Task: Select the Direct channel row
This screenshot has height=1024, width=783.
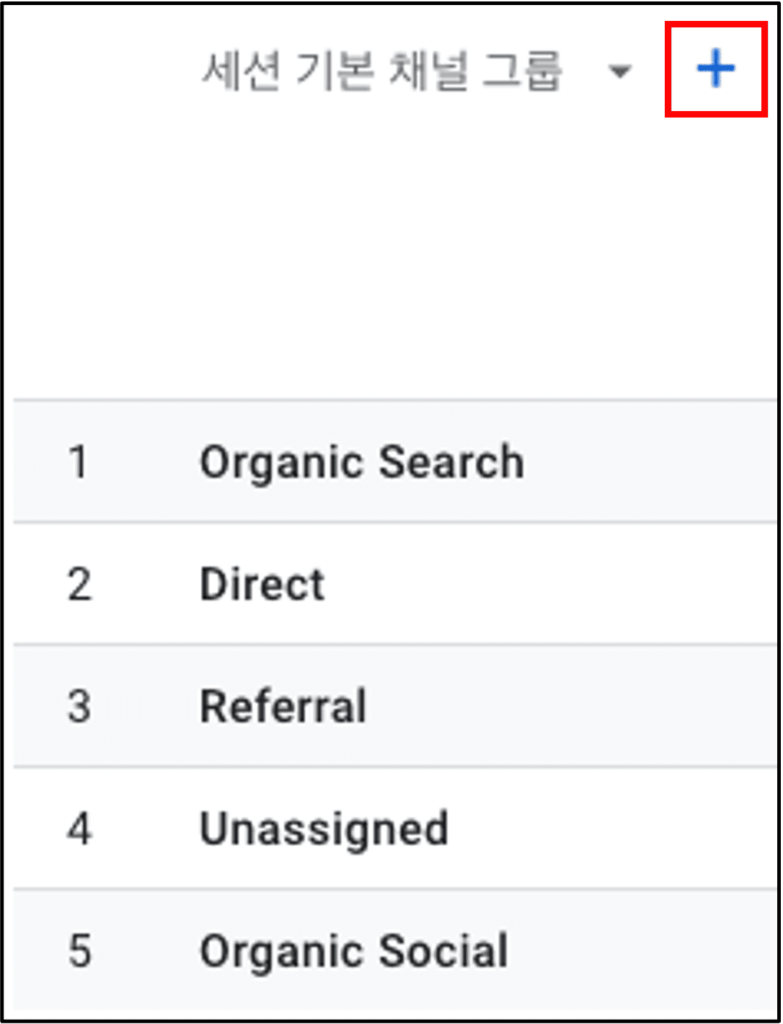Action: (x=395, y=583)
